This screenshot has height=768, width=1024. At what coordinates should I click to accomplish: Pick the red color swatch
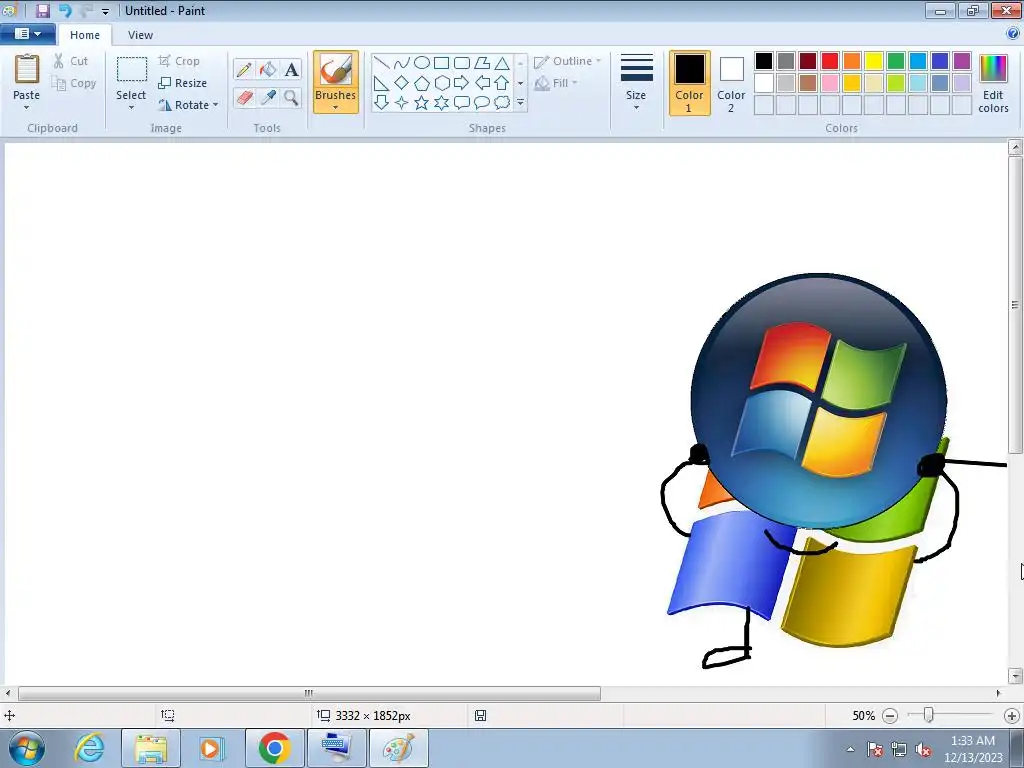click(x=830, y=61)
